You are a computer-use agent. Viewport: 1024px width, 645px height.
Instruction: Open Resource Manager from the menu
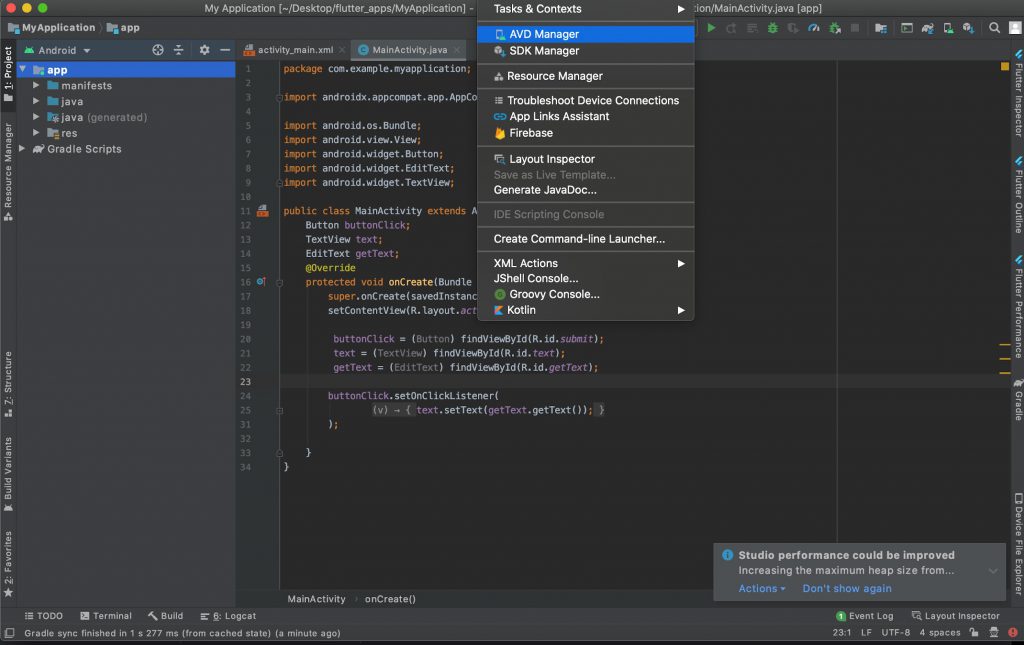coord(586,76)
